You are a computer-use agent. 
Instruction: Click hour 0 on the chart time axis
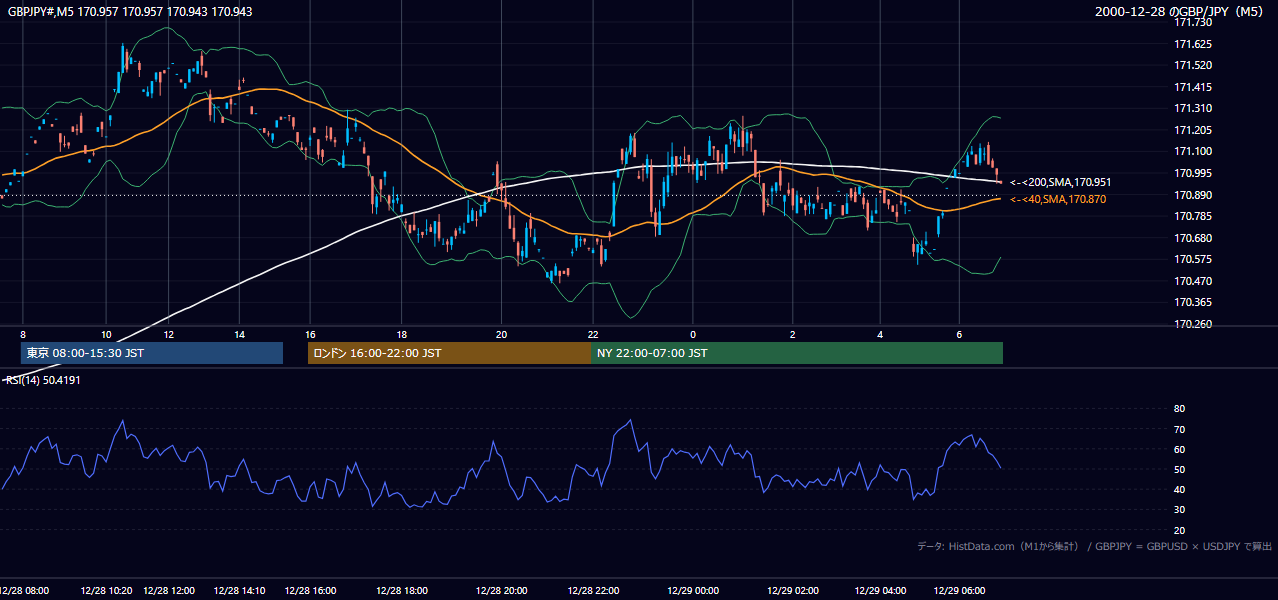pyautogui.click(x=692, y=334)
